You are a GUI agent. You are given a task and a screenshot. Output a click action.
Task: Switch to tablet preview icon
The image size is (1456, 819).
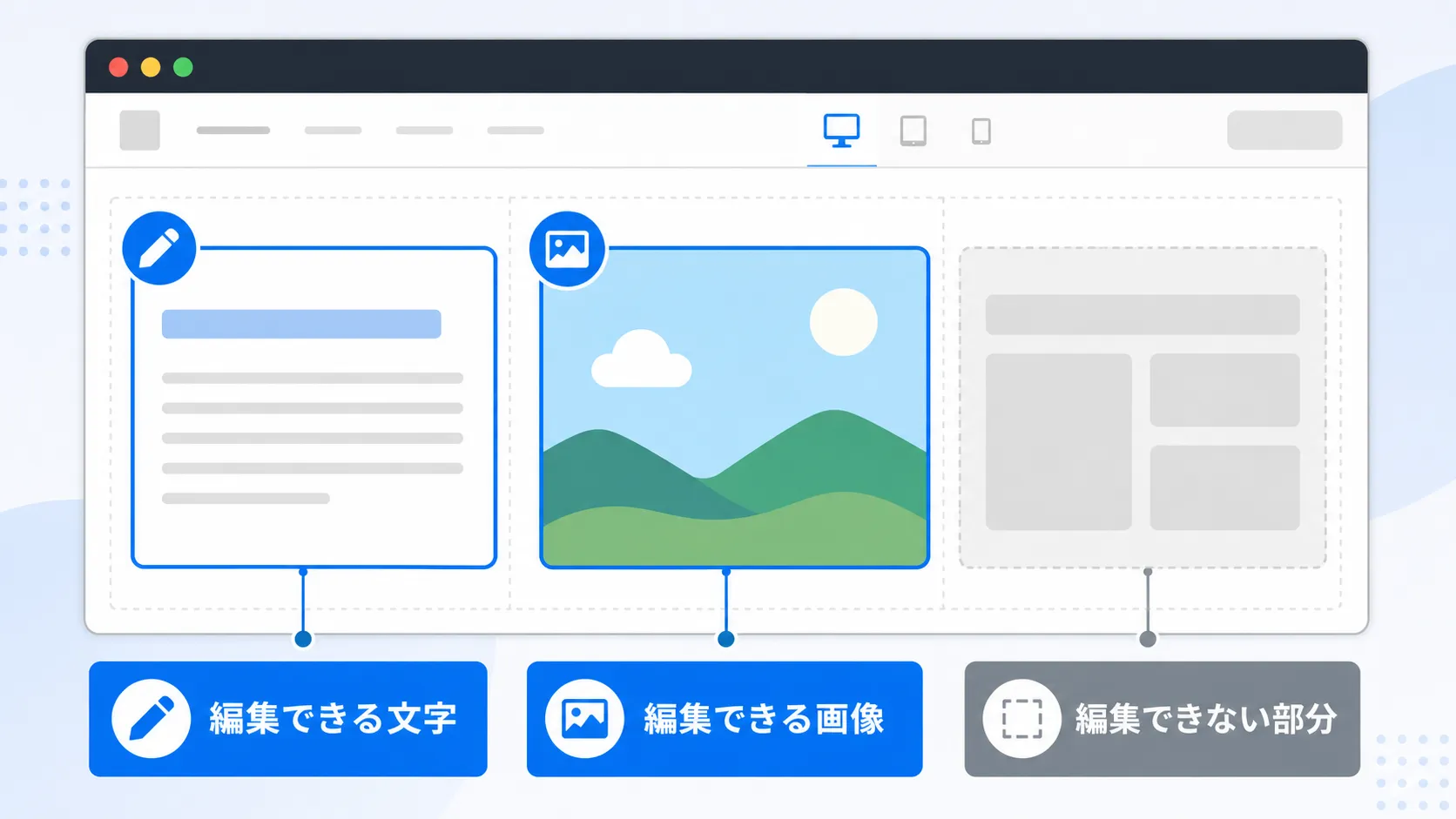click(913, 131)
